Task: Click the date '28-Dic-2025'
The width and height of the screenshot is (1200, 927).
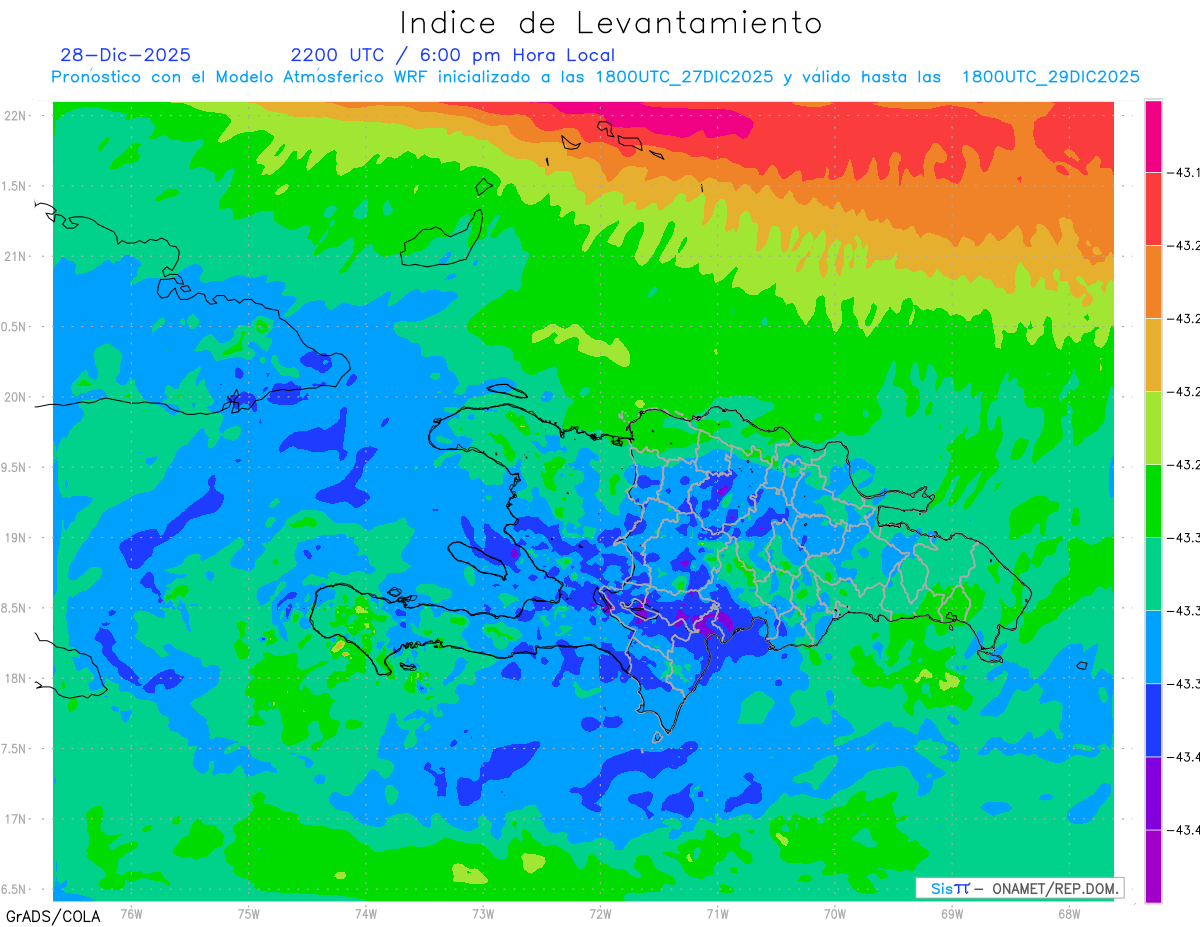Action: 125,55
